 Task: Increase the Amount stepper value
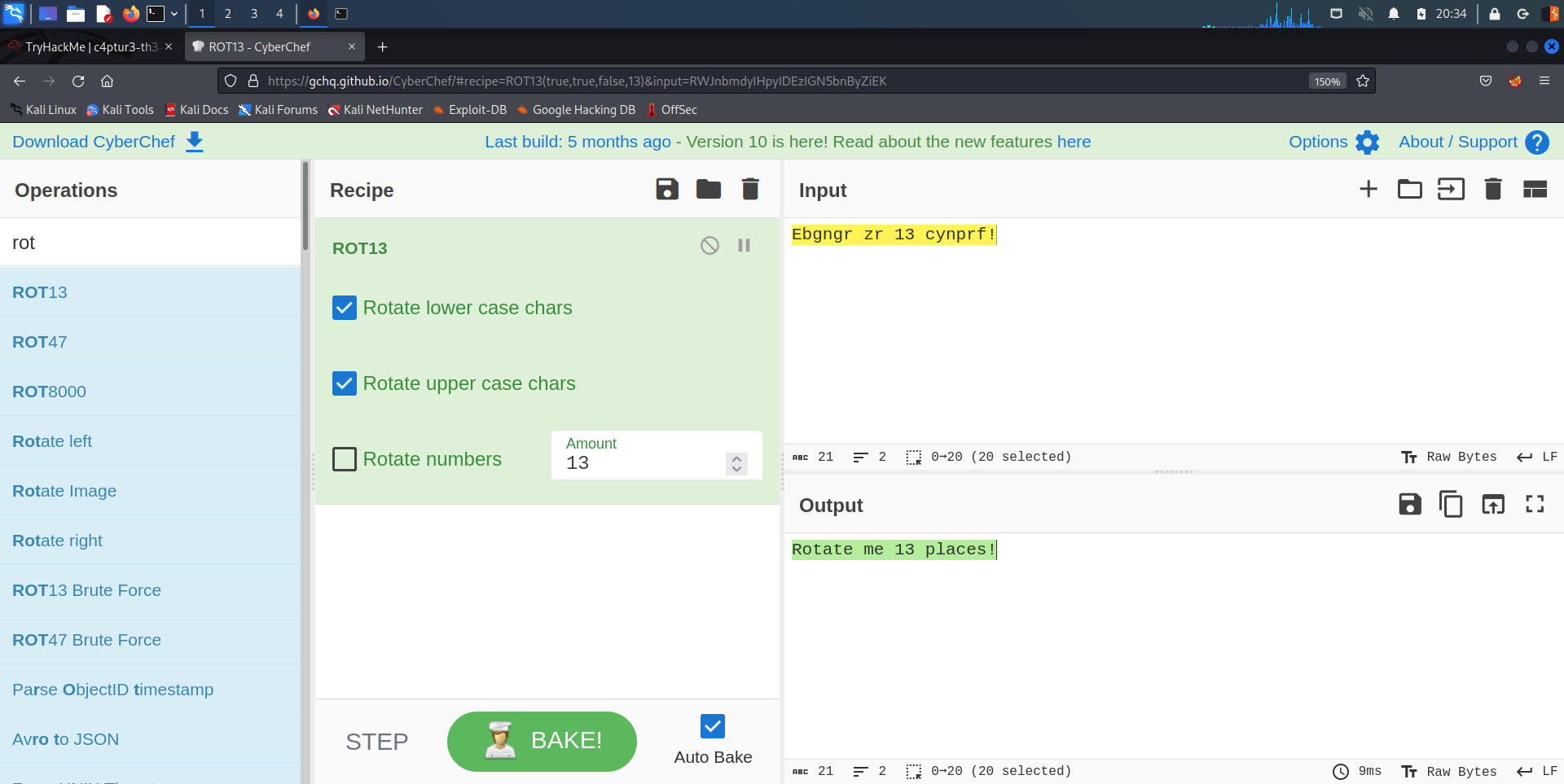point(736,458)
